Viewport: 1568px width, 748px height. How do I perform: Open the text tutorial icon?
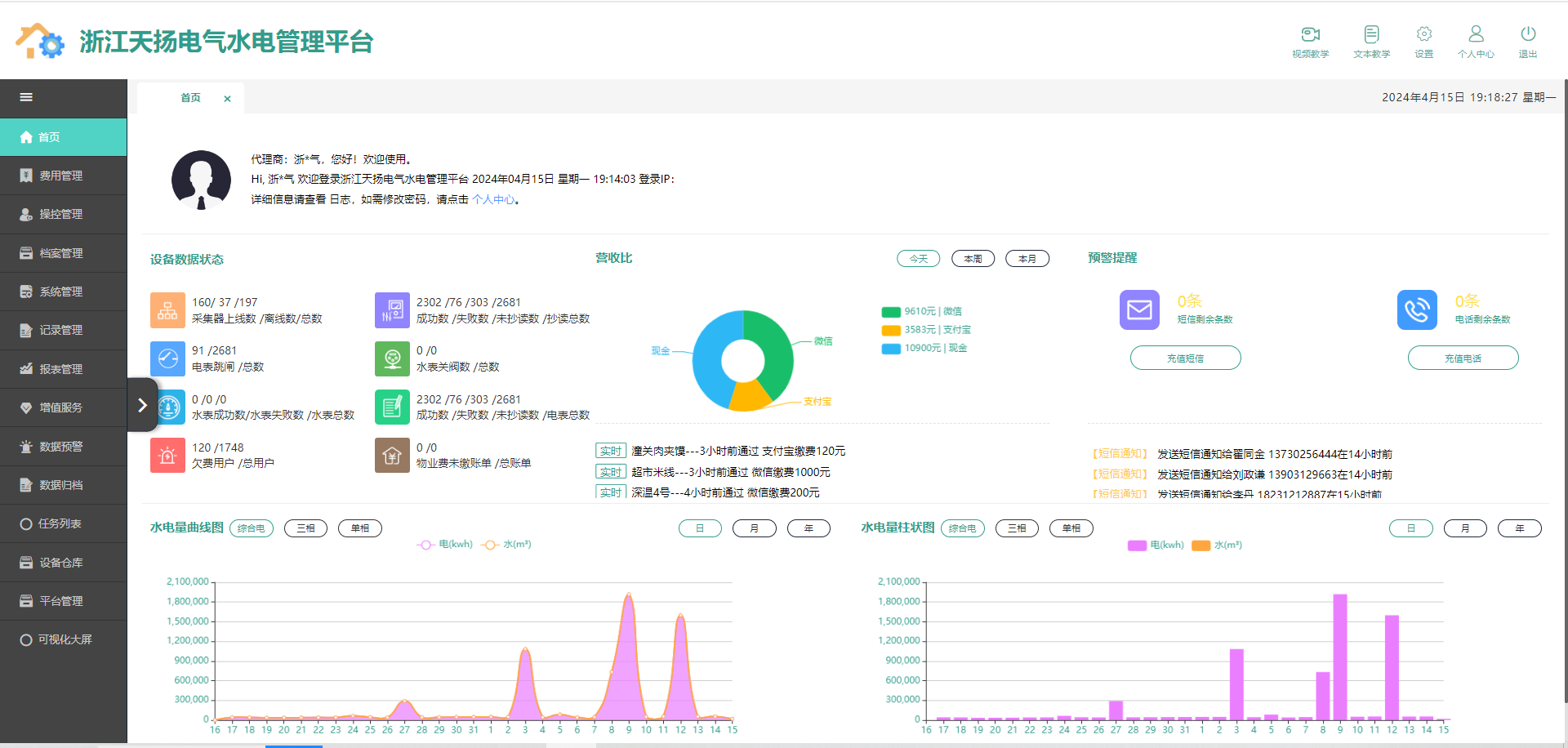pos(1371,34)
